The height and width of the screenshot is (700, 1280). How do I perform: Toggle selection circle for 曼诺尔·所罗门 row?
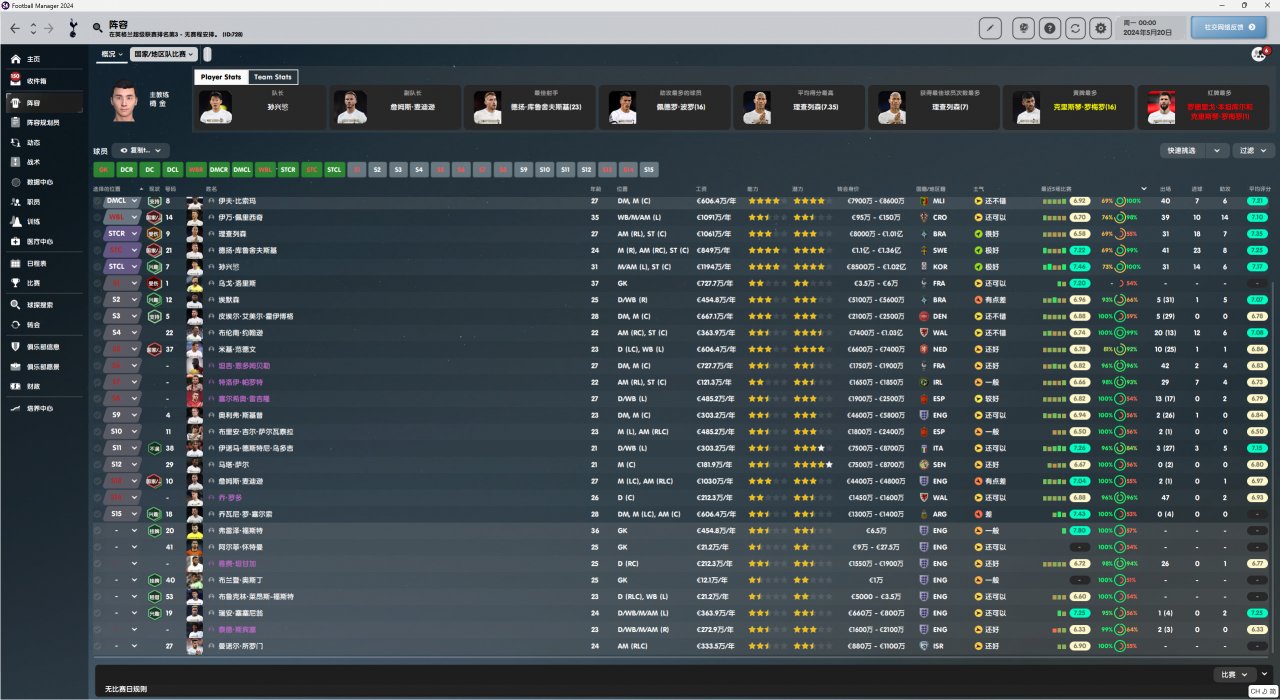[98, 646]
